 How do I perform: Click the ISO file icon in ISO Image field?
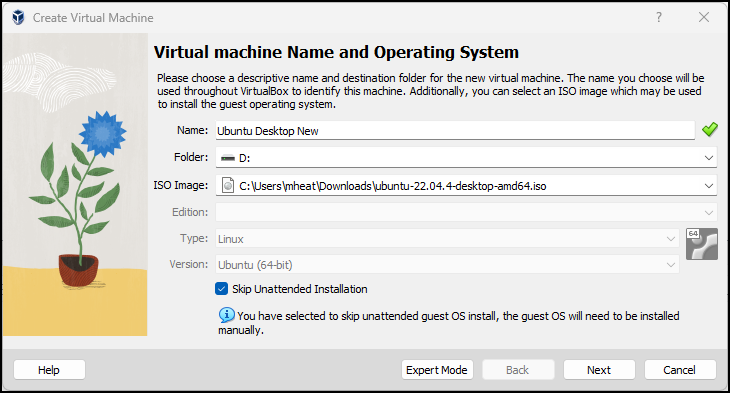click(x=228, y=185)
